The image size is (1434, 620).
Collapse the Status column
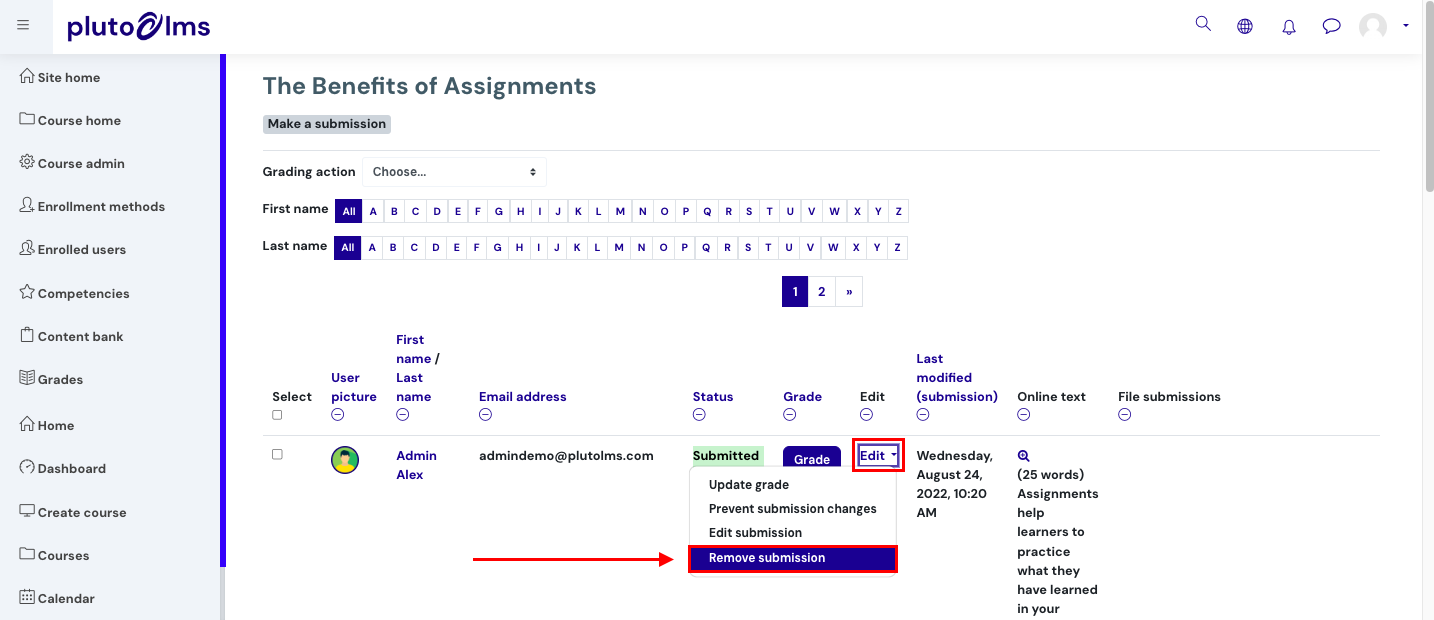[x=699, y=415]
